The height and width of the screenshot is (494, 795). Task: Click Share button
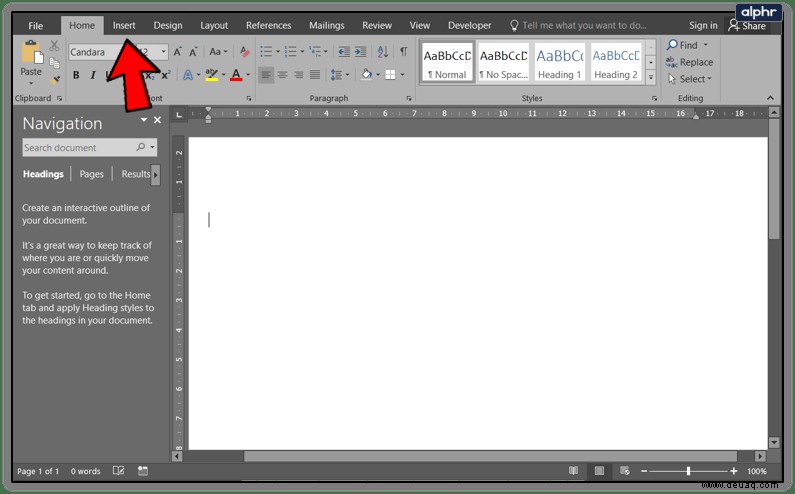[x=747, y=26]
